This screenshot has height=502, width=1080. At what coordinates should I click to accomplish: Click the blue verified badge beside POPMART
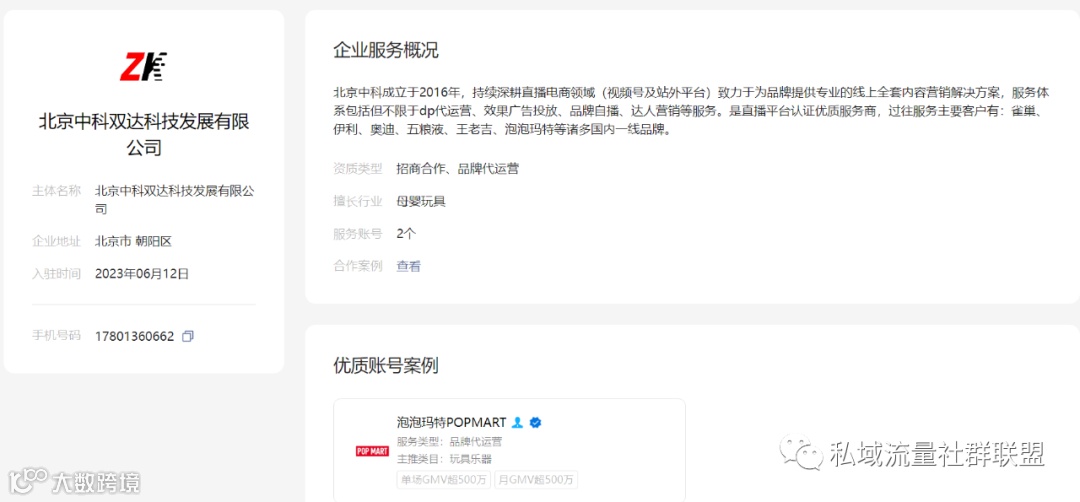click(x=535, y=422)
